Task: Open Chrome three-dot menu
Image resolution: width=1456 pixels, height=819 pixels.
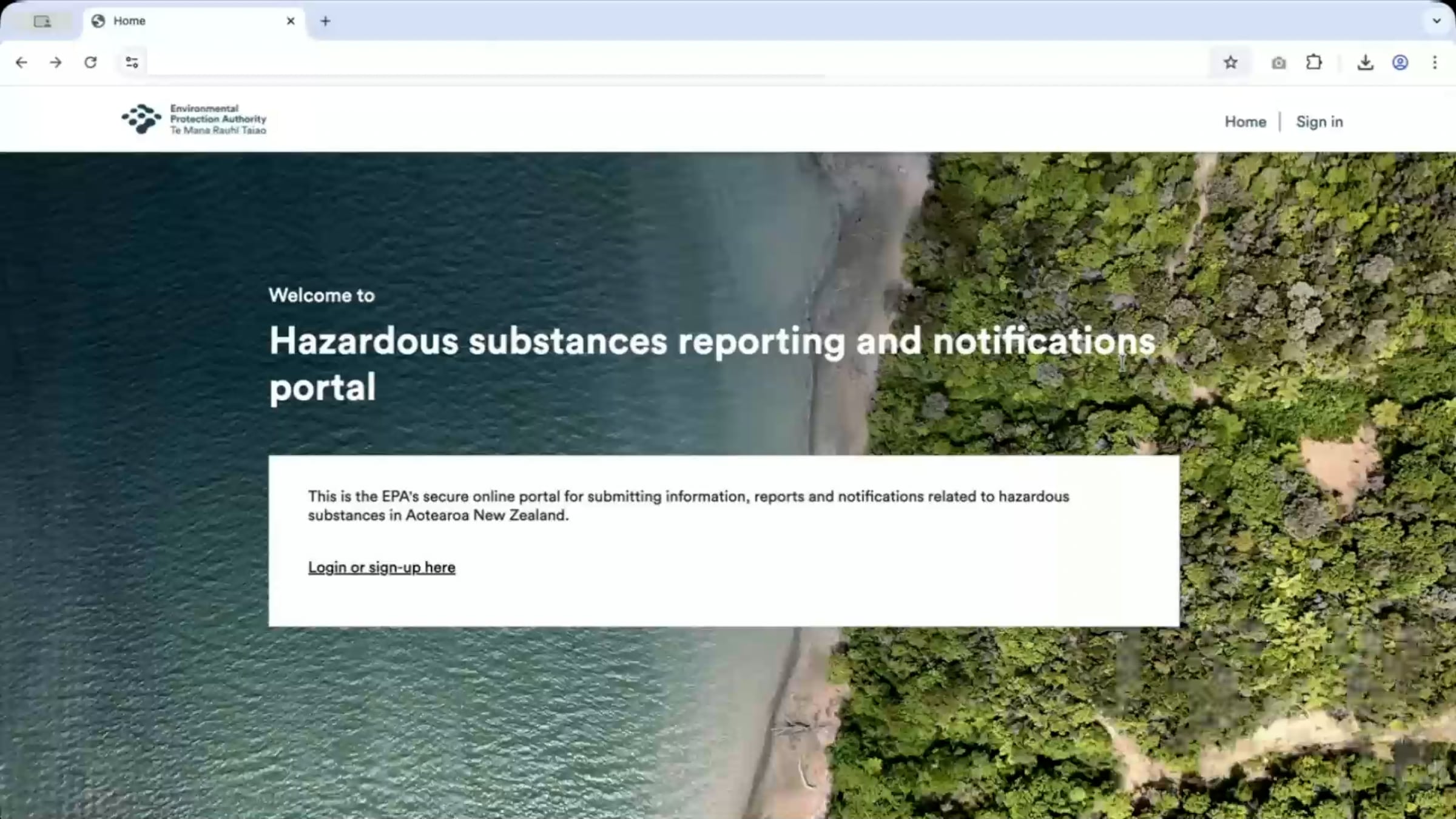Action: [1435, 62]
